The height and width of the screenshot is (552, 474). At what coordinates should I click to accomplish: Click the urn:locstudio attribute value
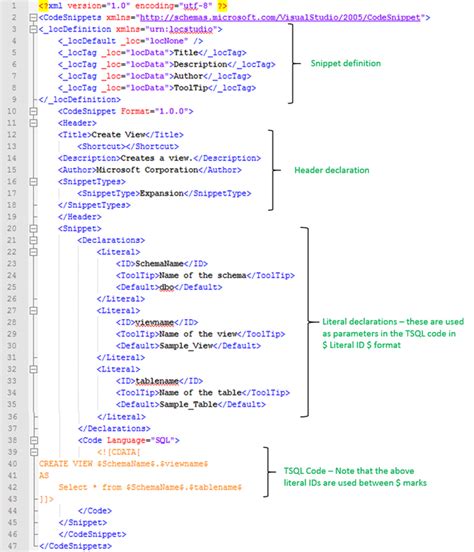pyautogui.click(x=181, y=29)
